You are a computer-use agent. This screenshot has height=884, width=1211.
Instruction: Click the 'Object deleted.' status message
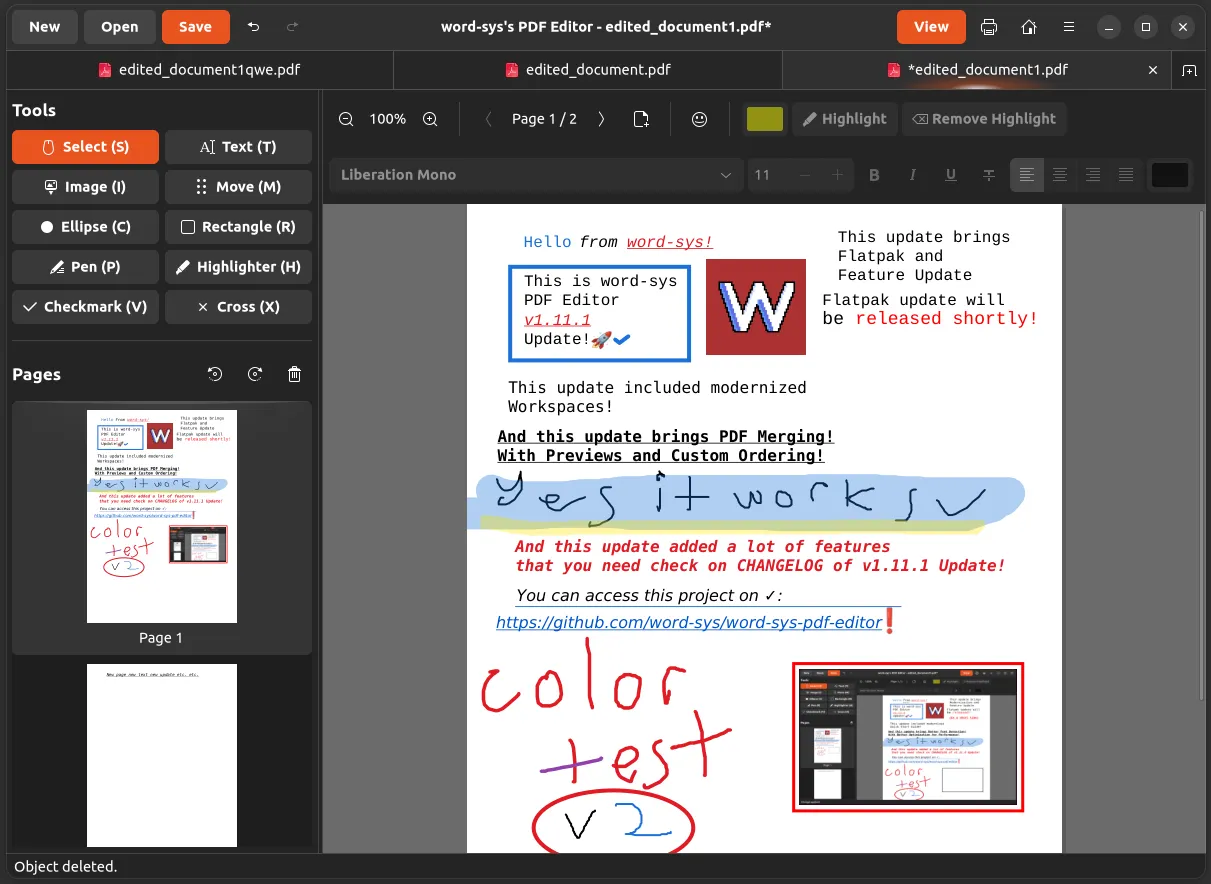coord(66,867)
